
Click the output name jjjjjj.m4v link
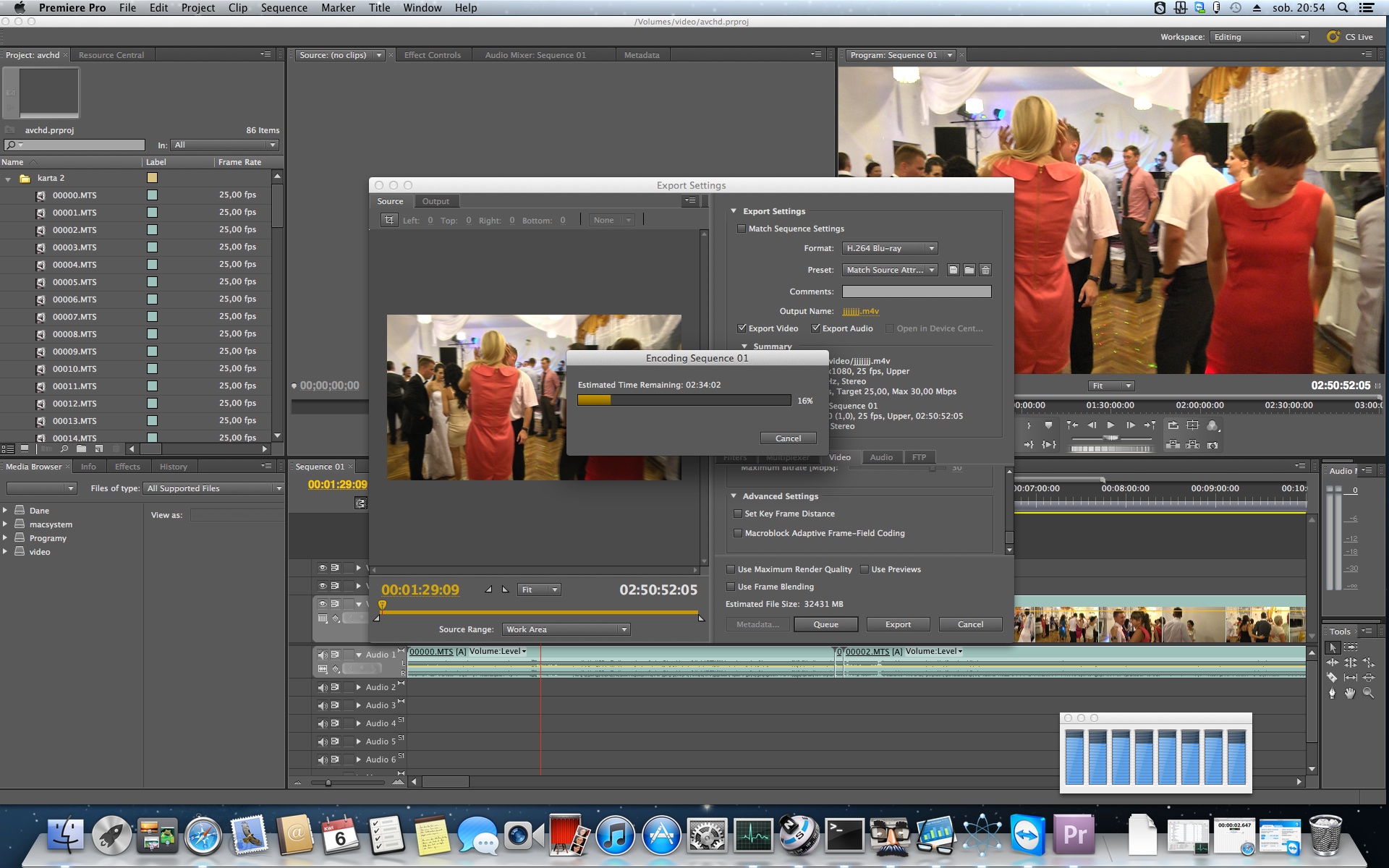861,311
